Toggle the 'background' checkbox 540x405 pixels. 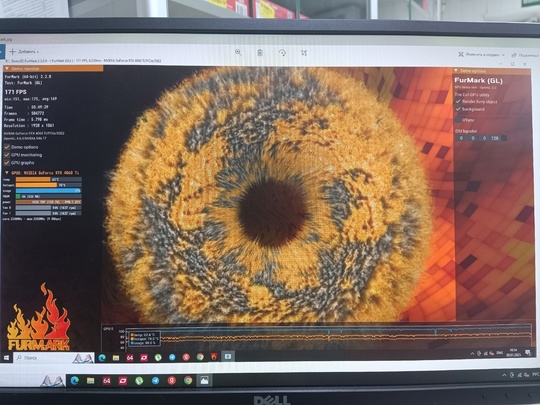pyautogui.click(x=458, y=109)
